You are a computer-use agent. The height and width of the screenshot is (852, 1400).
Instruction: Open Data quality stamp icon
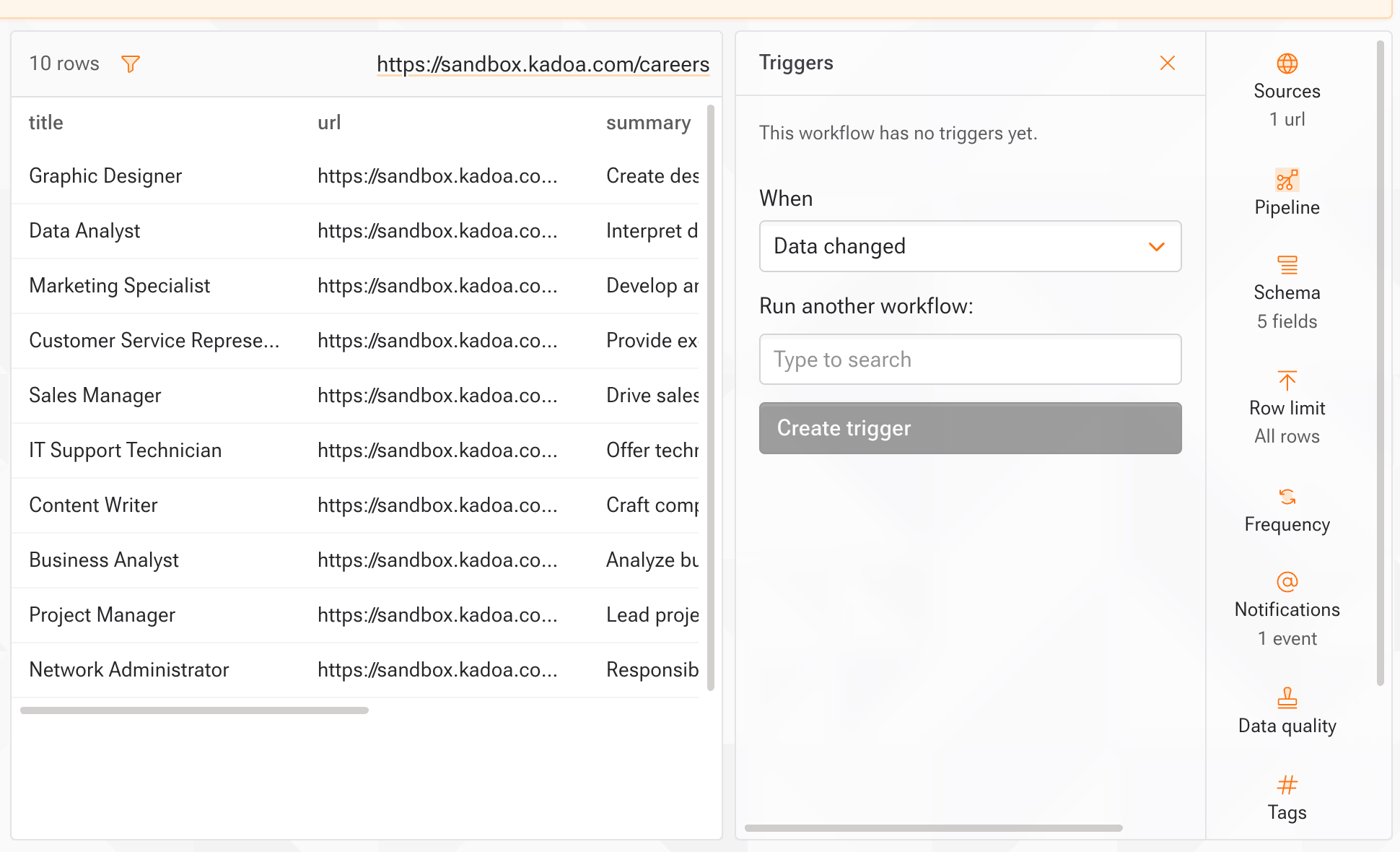tap(1287, 697)
